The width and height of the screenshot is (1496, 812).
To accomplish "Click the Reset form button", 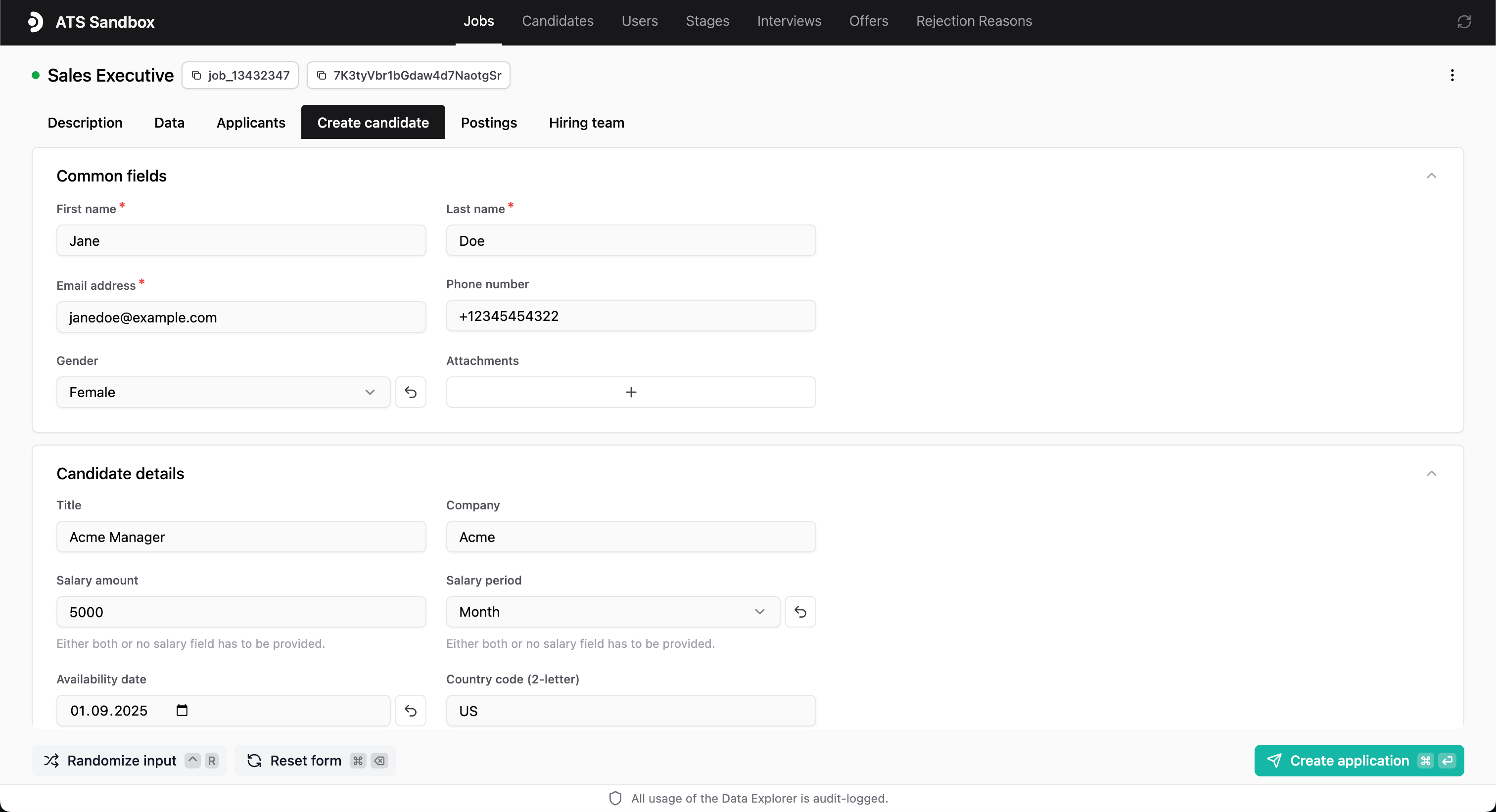I will click(315, 761).
